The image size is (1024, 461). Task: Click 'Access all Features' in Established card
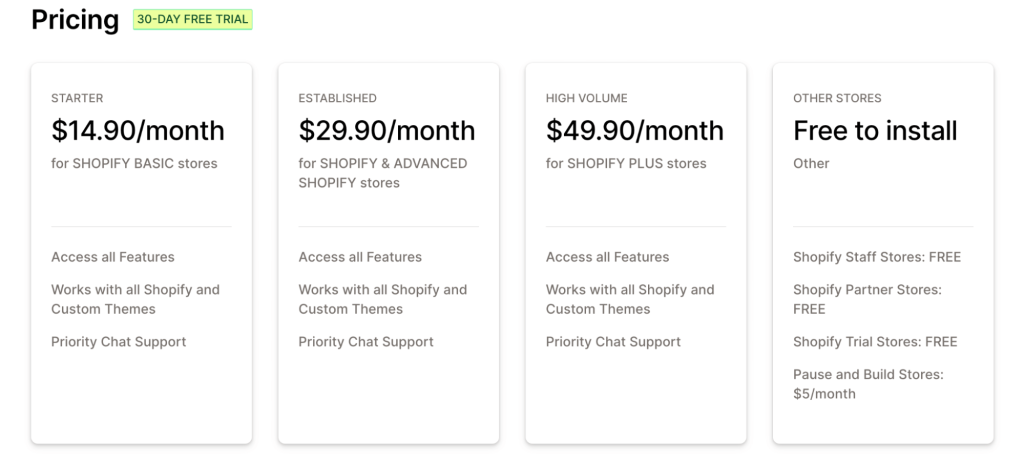coord(360,257)
